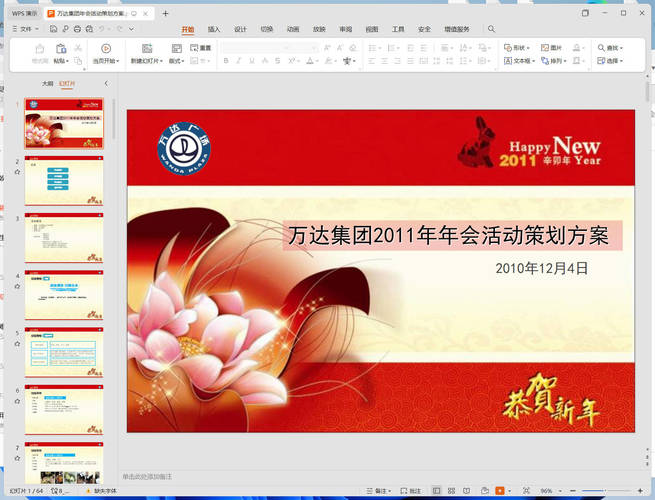The image size is (655, 500).
Task: Click the Paste (粘贴) icon
Action: [x=62, y=48]
